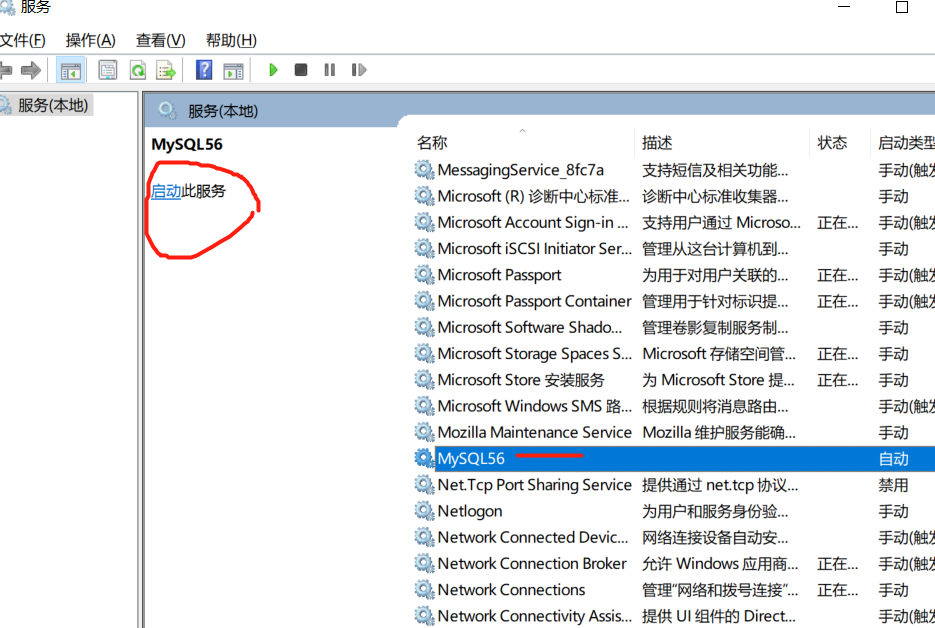This screenshot has width=935, height=628.
Task: Click the Refresh icon in the toolbar
Action: (138, 69)
